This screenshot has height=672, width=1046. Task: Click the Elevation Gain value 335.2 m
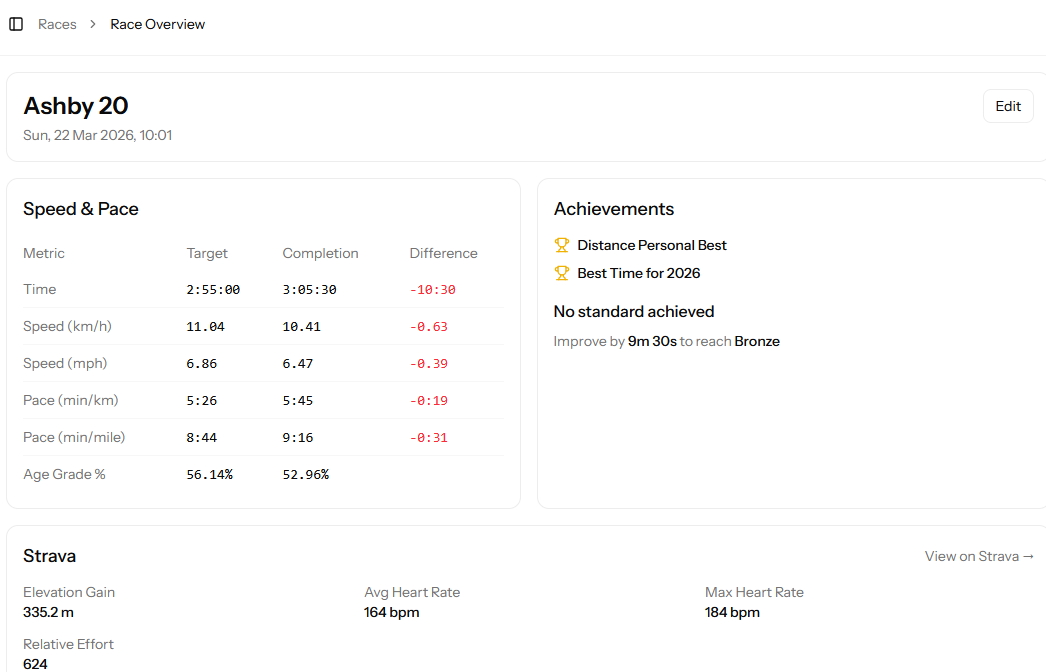tap(49, 612)
